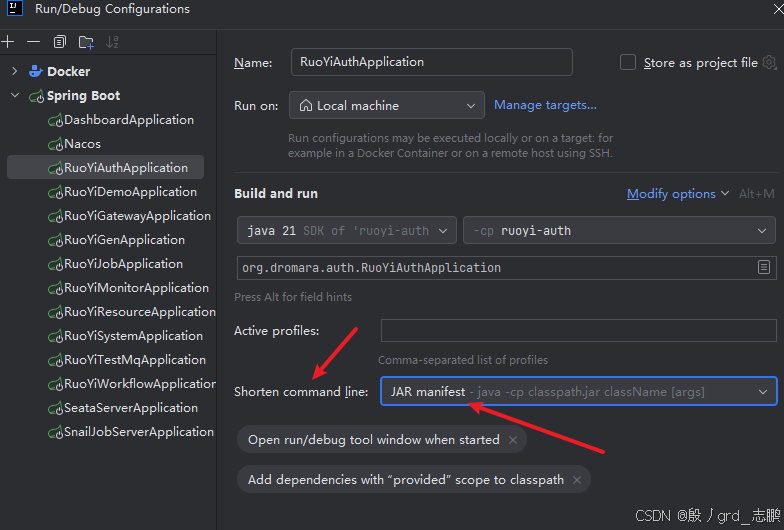Viewport: 784px width, 530px height.
Task: Open the Shorten command line JAR manifest dropdown
Action: (578, 392)
